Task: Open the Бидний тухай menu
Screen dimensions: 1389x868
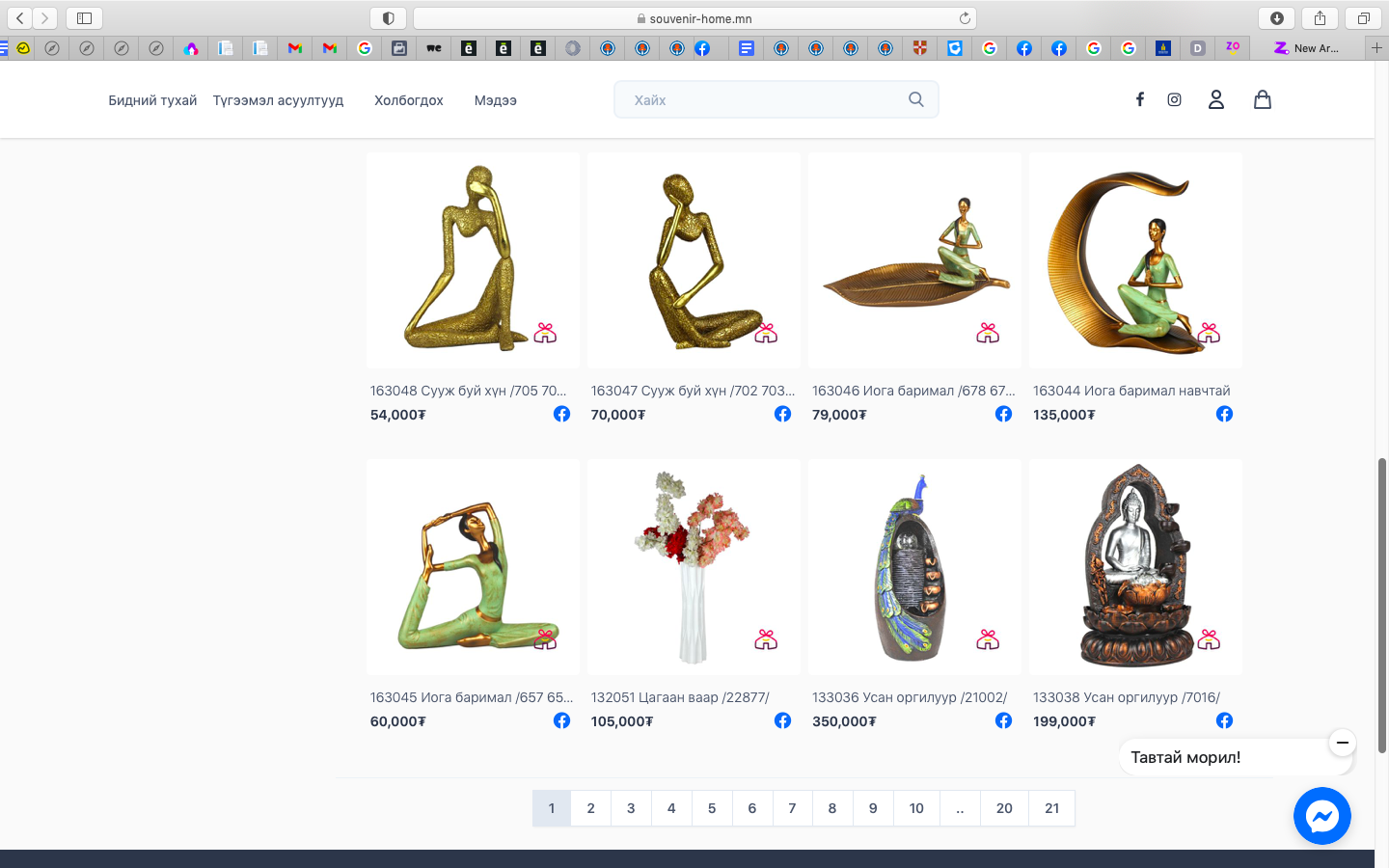Action: tap(152, 100)
